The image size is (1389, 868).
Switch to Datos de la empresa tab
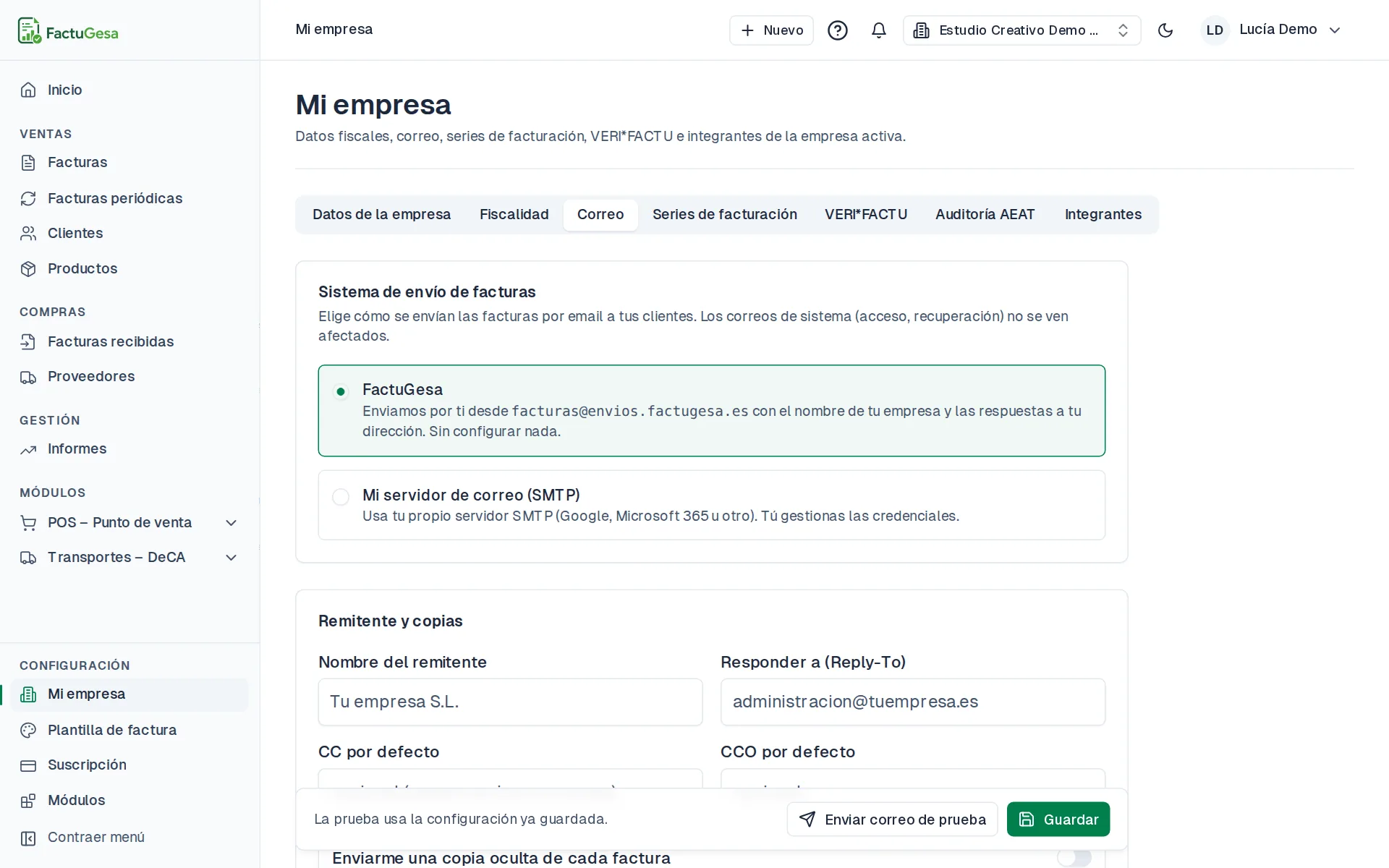[381, 214]
